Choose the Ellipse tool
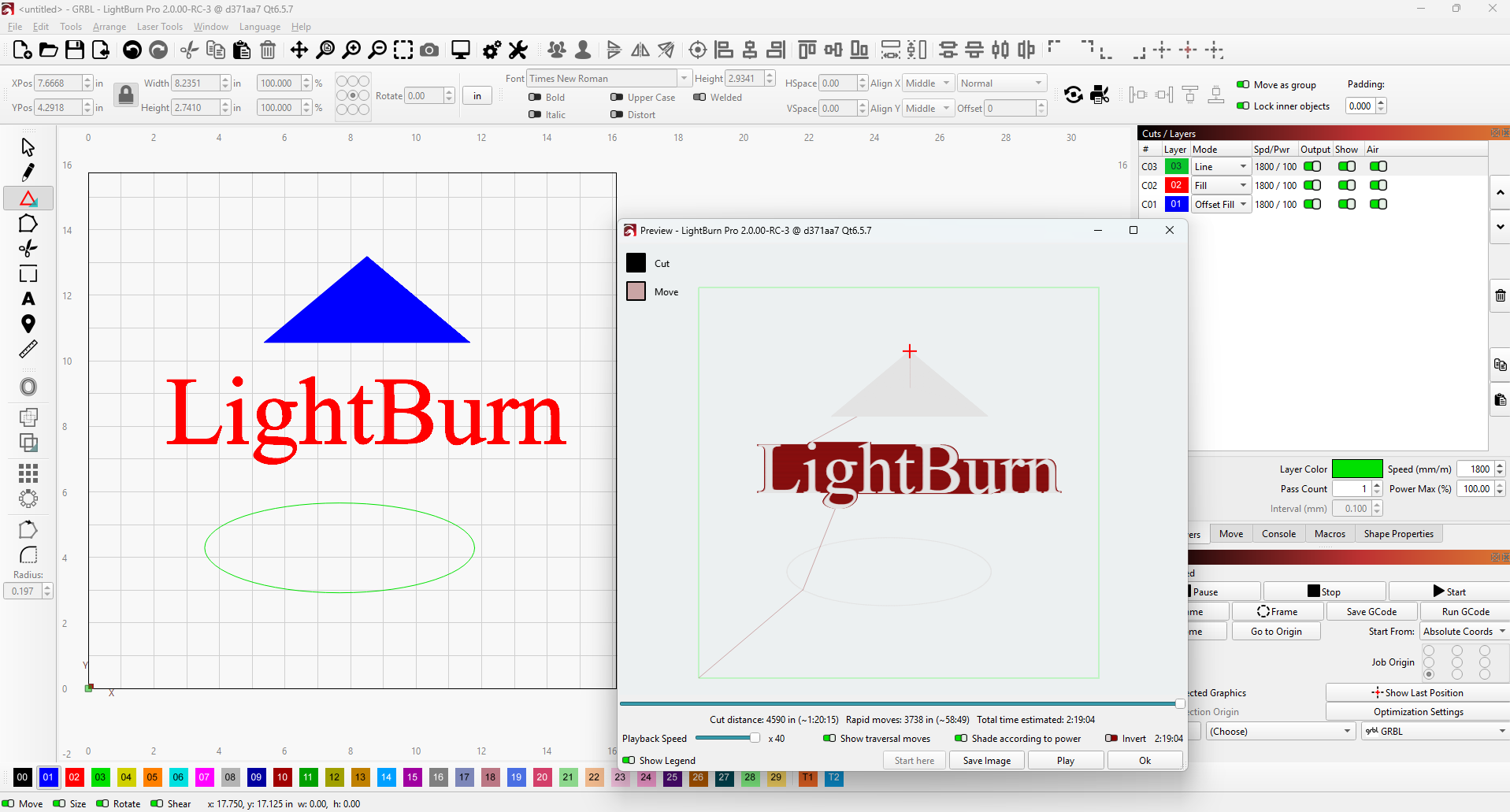1510x812 pixels. point(28,387)
